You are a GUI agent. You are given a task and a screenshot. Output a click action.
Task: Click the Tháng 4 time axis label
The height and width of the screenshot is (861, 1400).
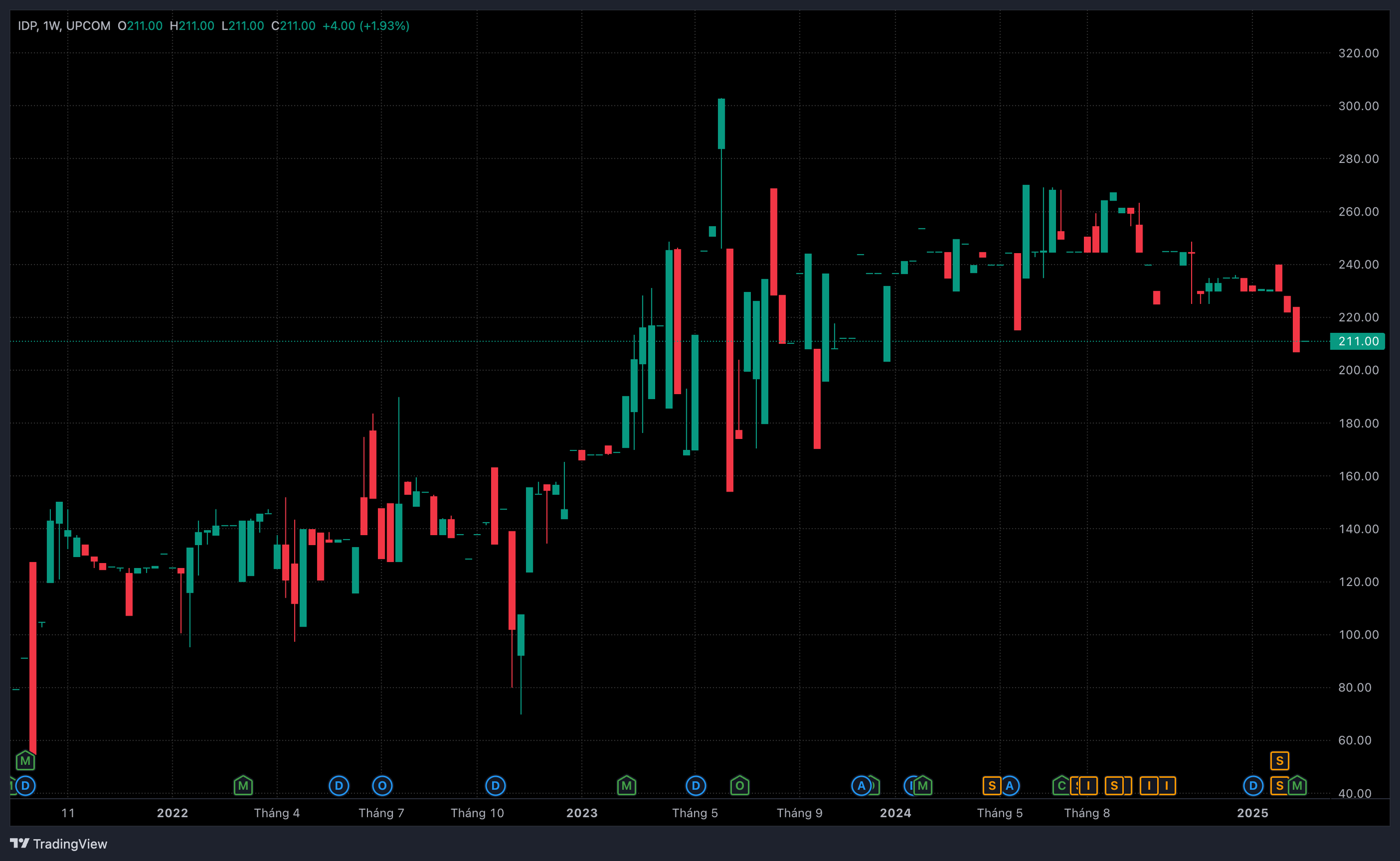[277, 812]
